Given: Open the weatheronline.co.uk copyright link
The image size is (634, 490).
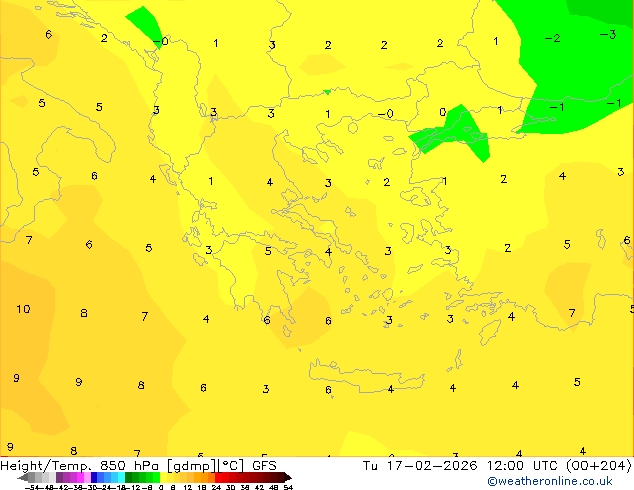Looking at the screenshot, I should 550,481.
